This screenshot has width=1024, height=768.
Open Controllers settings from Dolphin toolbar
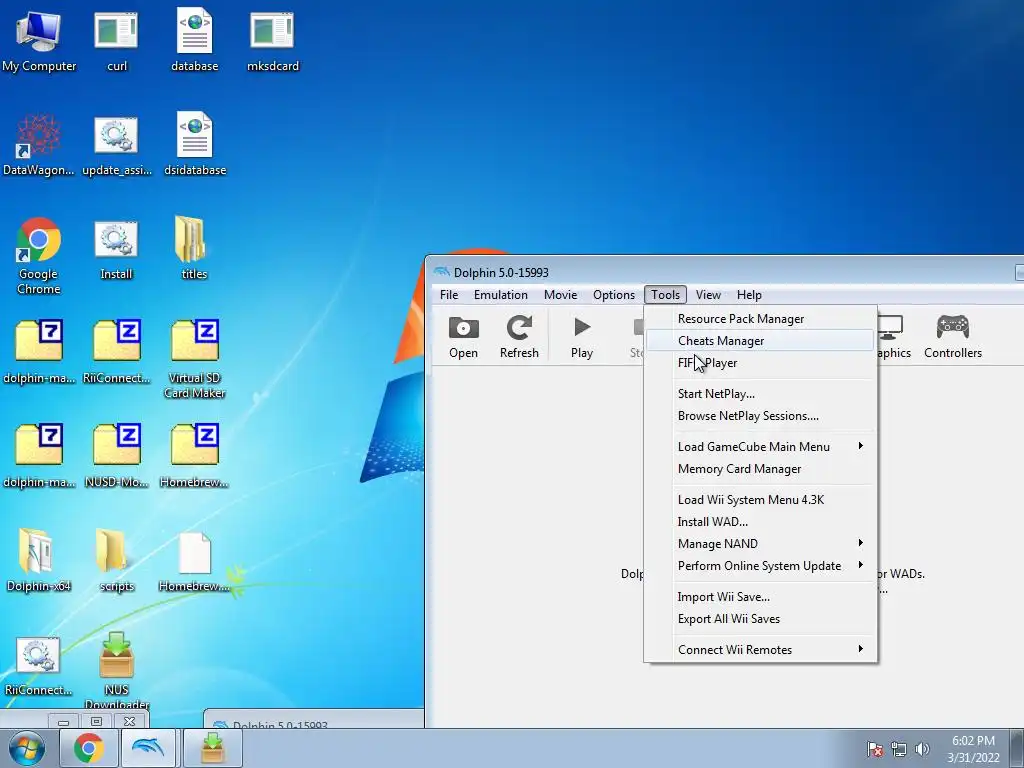(x=953, y=338)
